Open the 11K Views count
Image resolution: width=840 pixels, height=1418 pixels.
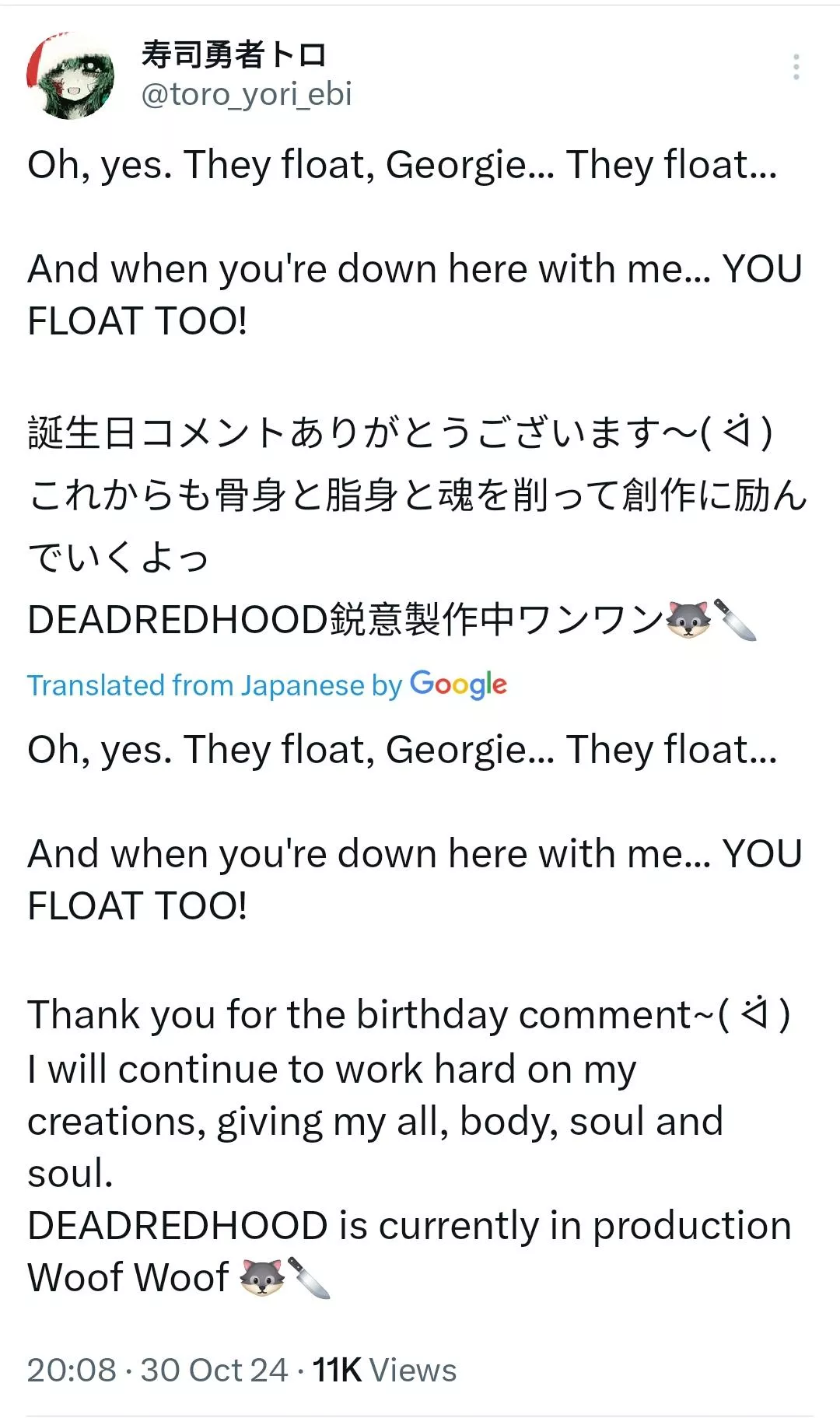coord(384,1370)
